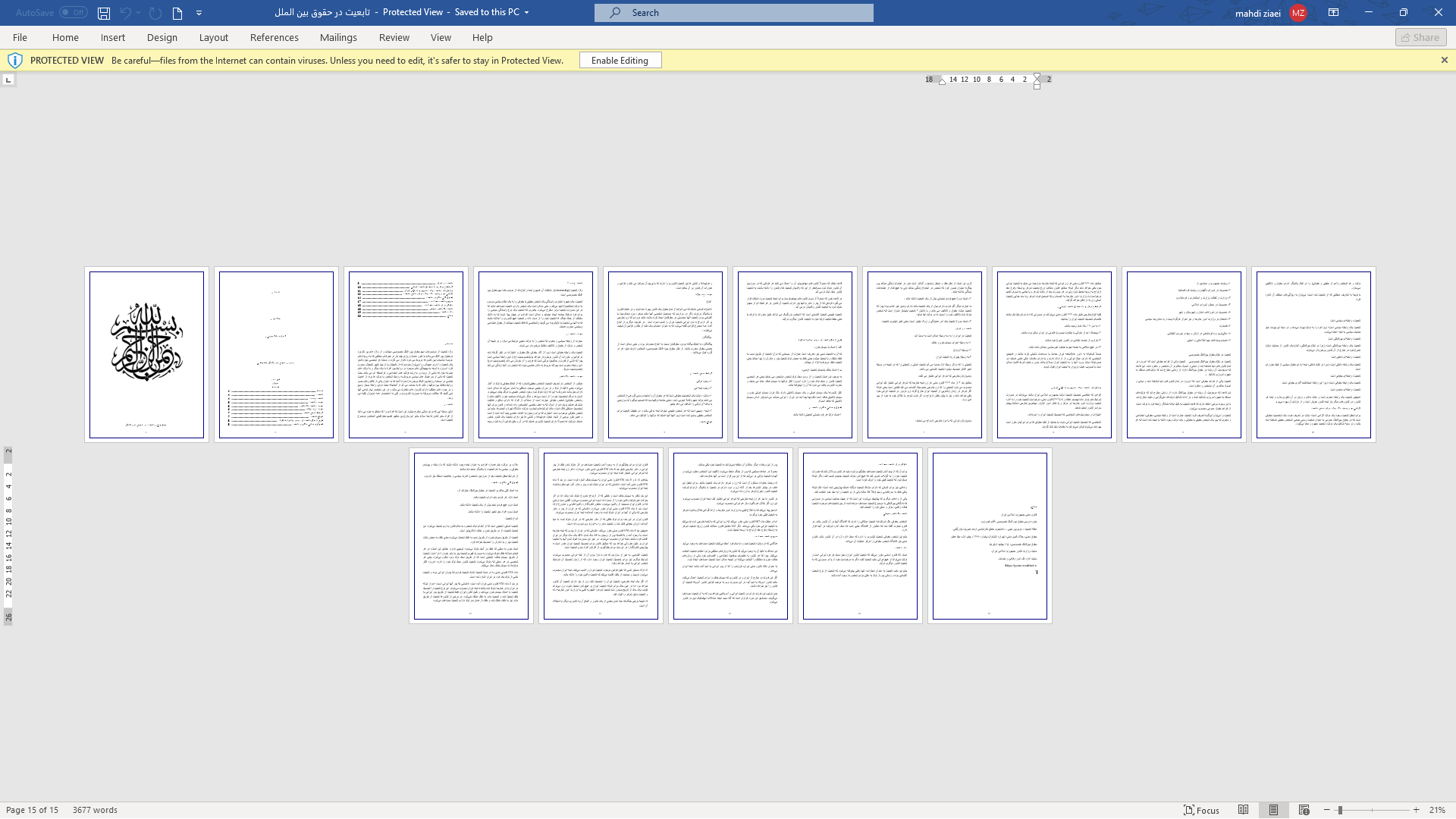The width and height of the screenshot is (1456, 819).
Task: Toggle Protected View notification visibility
Action: coord(1444,60)
